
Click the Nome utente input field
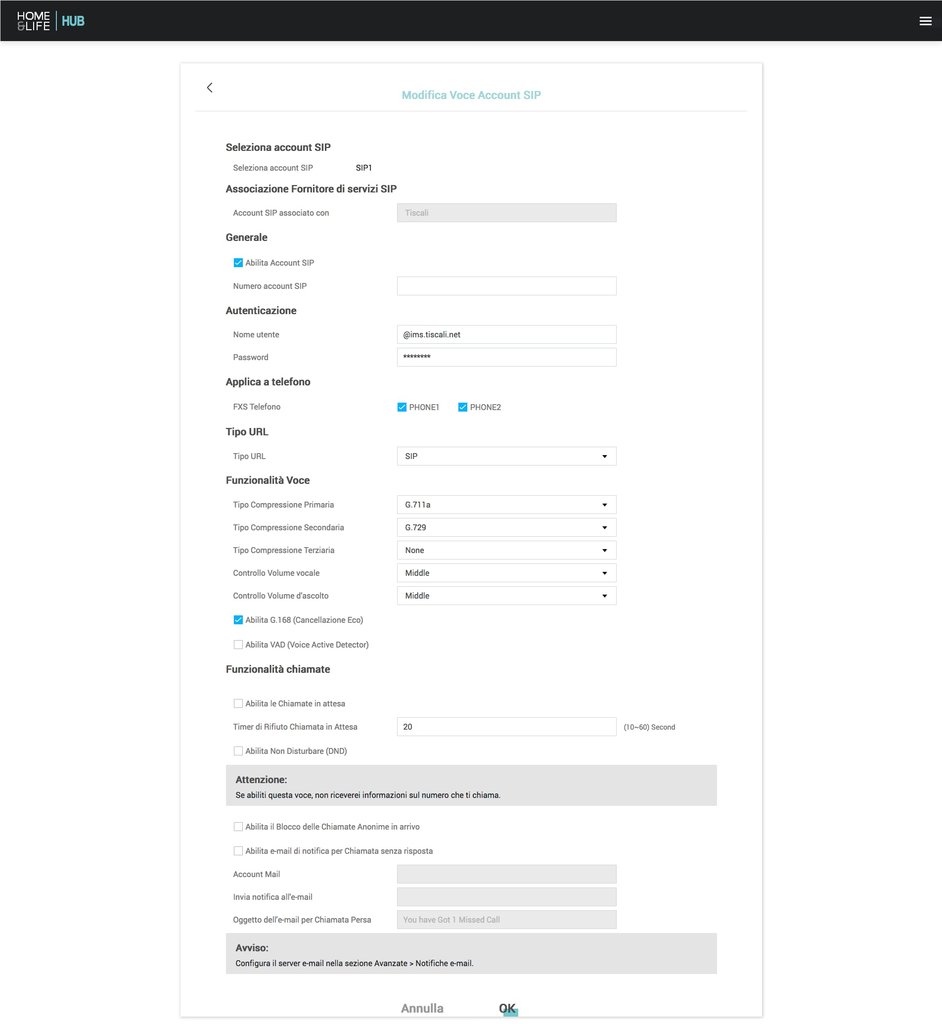tap(506, 334)
